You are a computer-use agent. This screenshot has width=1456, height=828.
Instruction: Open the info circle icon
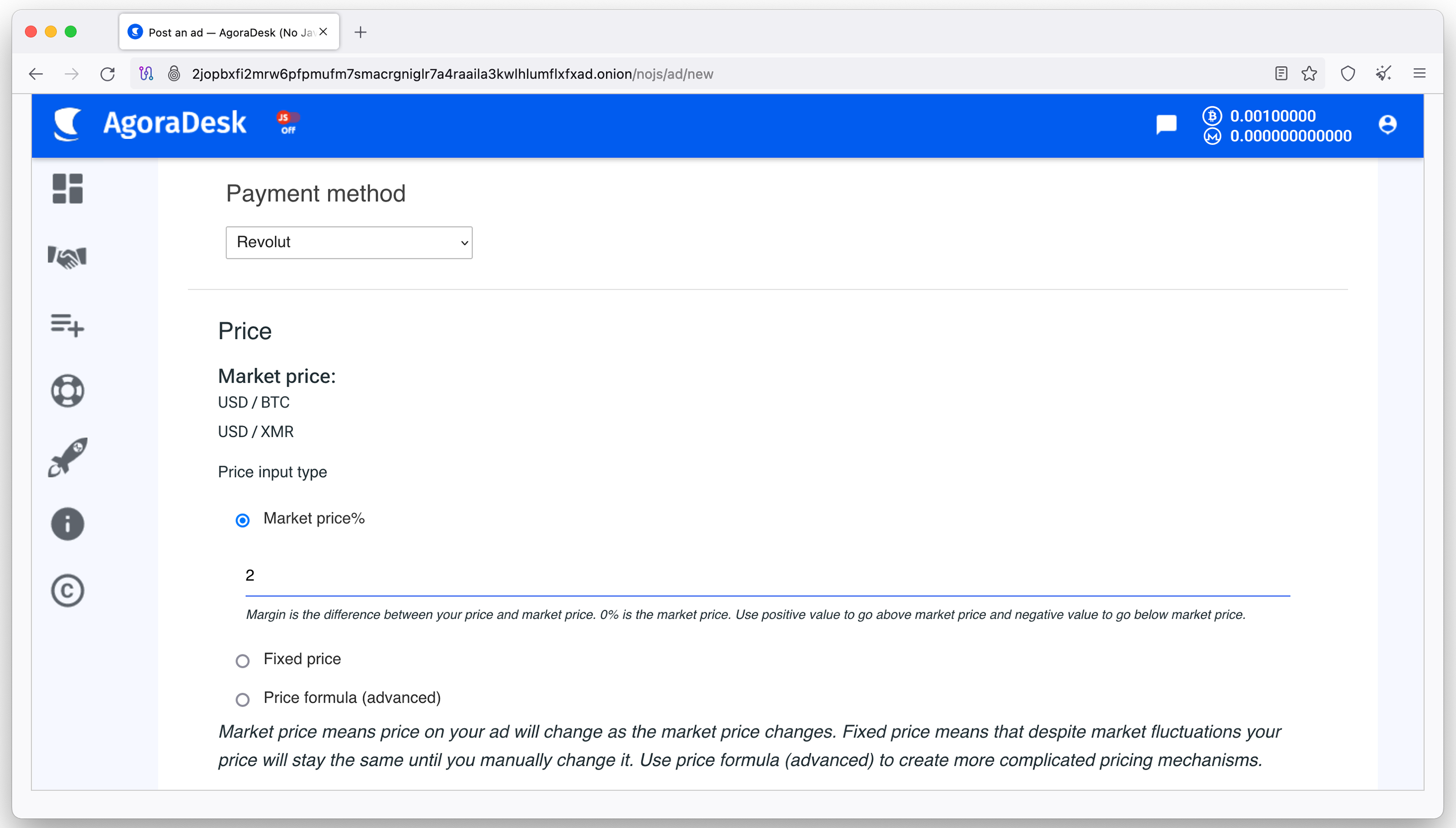coord(68,524)
